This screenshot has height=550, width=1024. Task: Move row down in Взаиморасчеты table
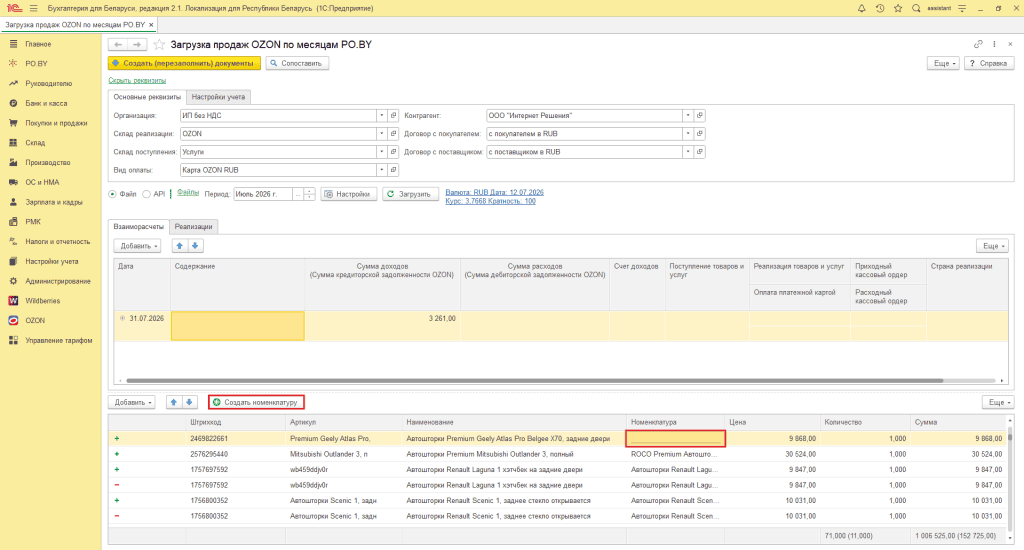pos(195,246)
